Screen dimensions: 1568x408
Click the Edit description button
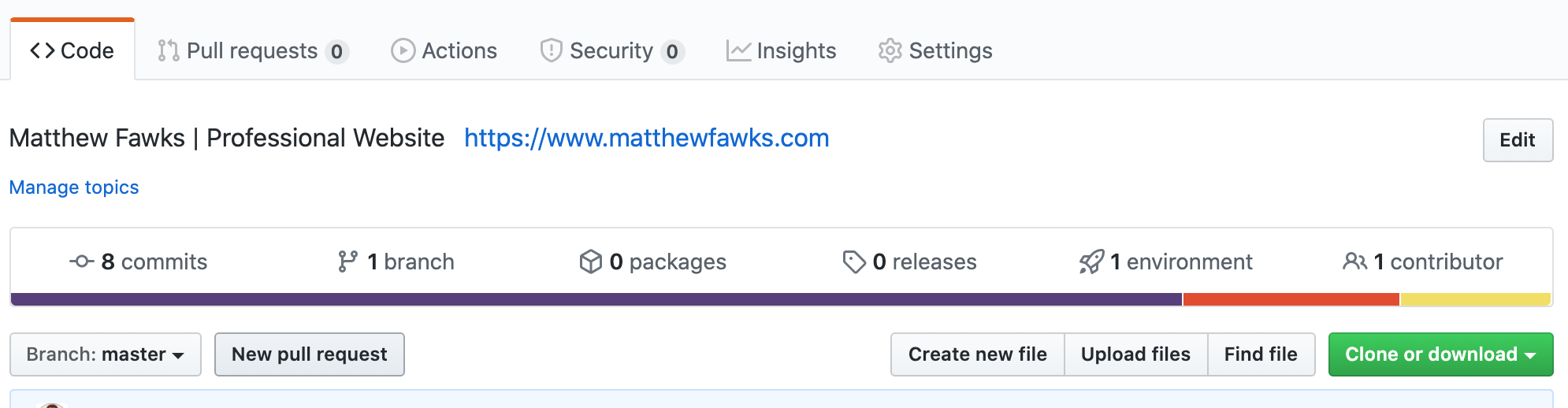click(1518, 140)
